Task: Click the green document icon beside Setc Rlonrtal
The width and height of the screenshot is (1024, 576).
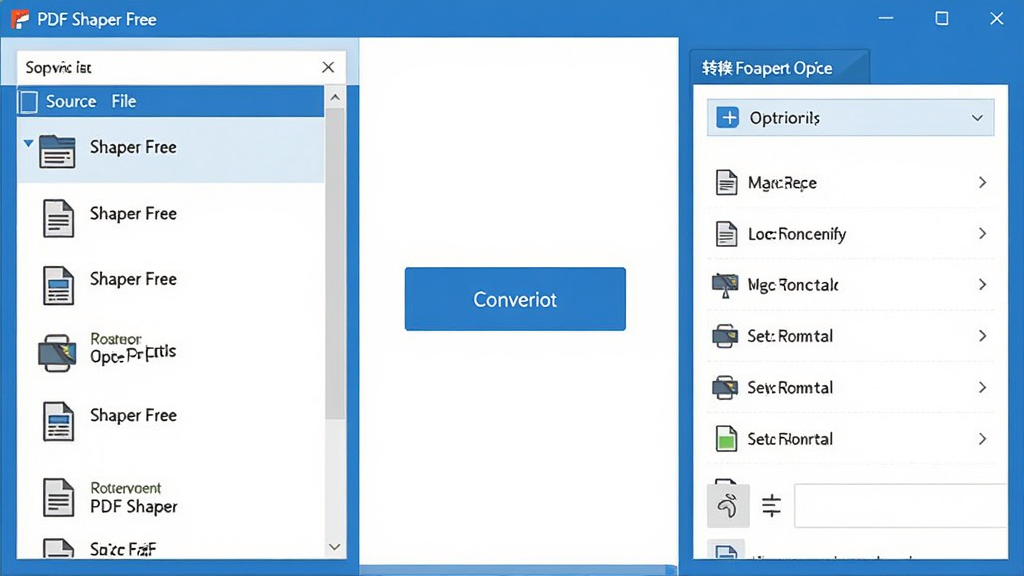Action: tap(726, 439)
